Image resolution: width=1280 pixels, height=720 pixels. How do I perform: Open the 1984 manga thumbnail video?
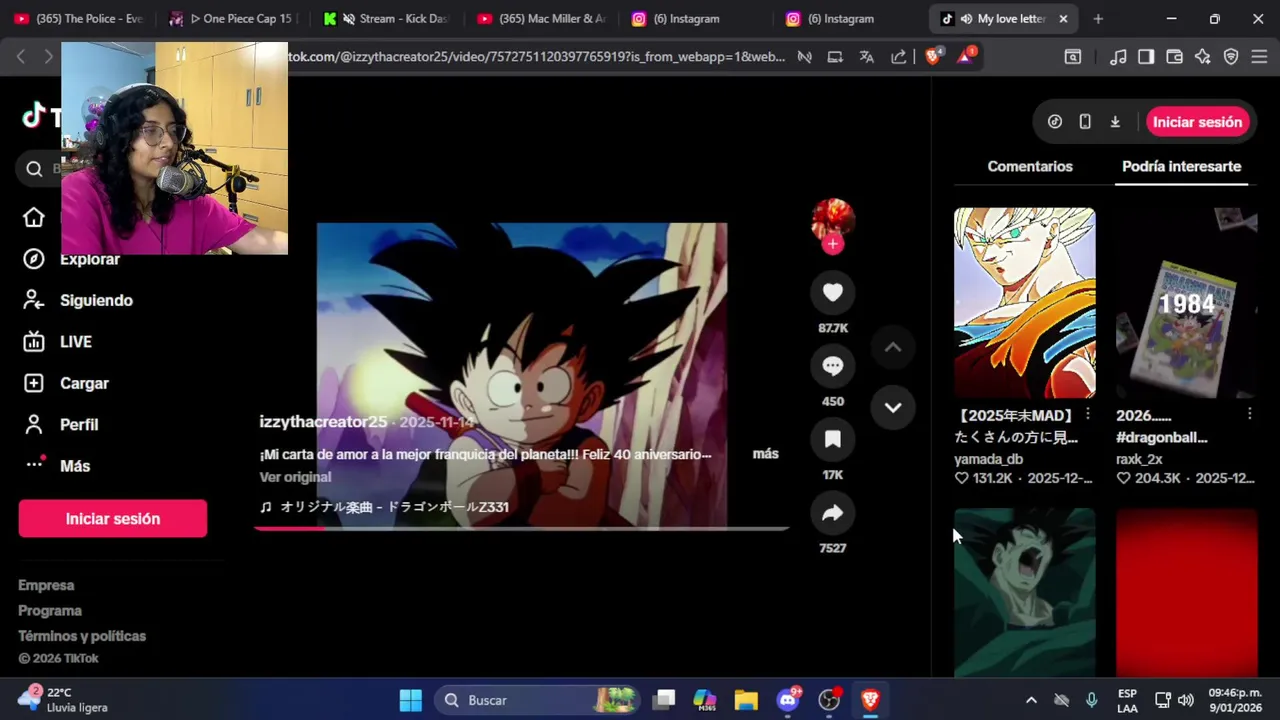1186,303
